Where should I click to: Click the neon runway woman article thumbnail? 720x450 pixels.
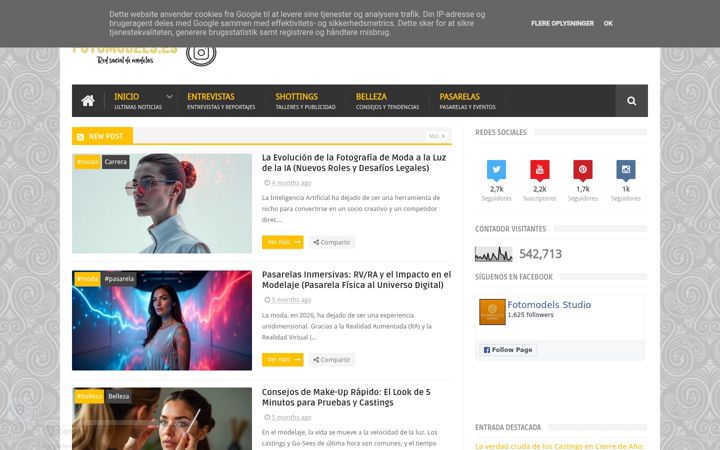[x=162, y=321]
